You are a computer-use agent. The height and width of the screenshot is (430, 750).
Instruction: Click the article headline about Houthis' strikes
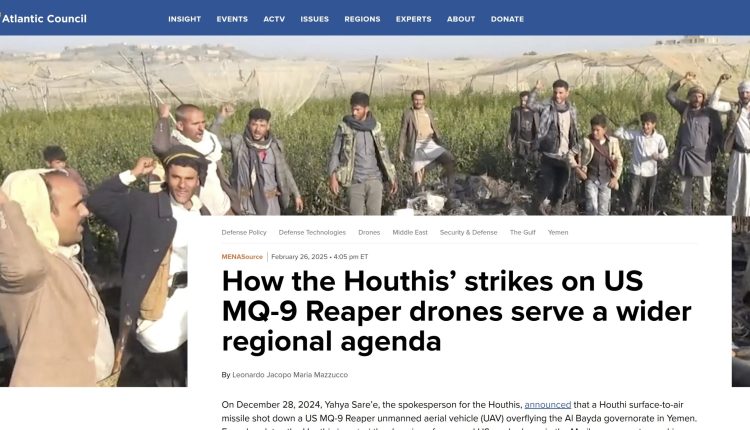pyautogui.click(x=456, y=311)
